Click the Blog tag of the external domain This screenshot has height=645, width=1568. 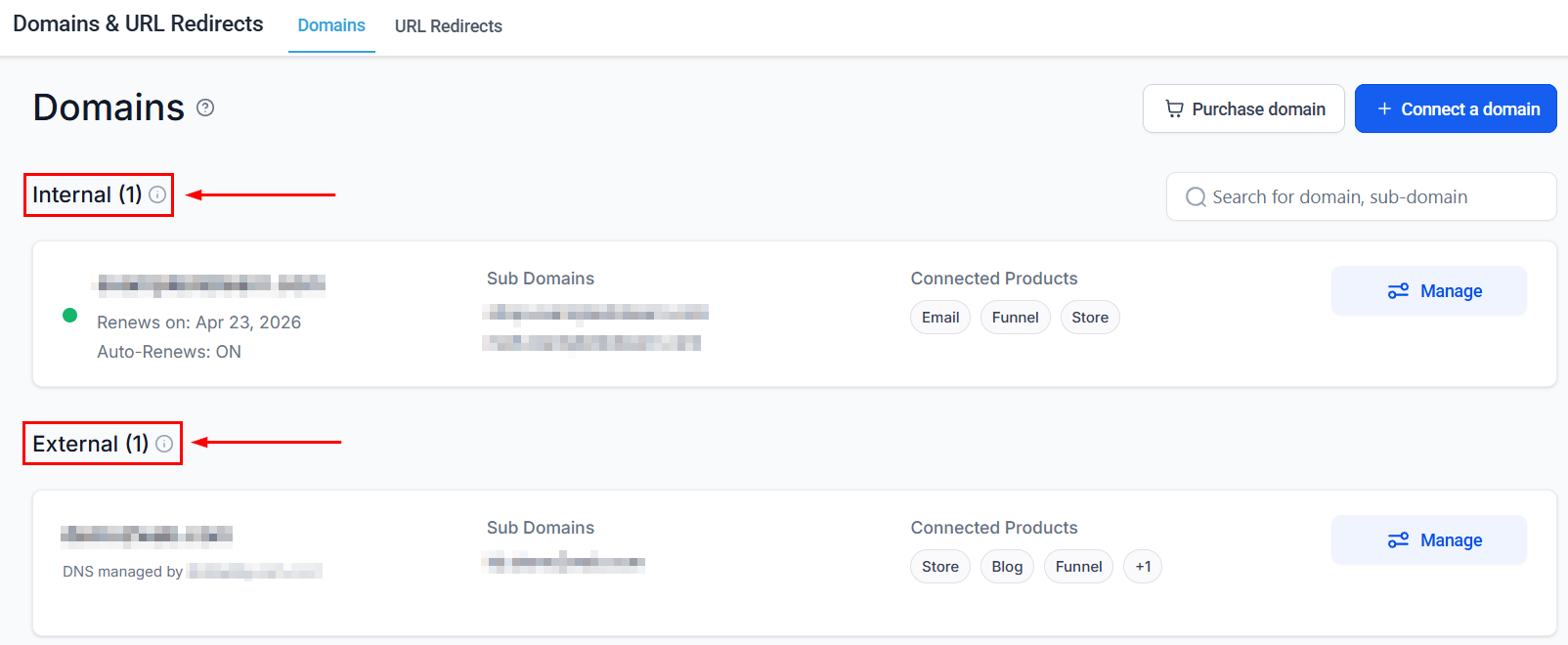click(x=1007, y=567)
